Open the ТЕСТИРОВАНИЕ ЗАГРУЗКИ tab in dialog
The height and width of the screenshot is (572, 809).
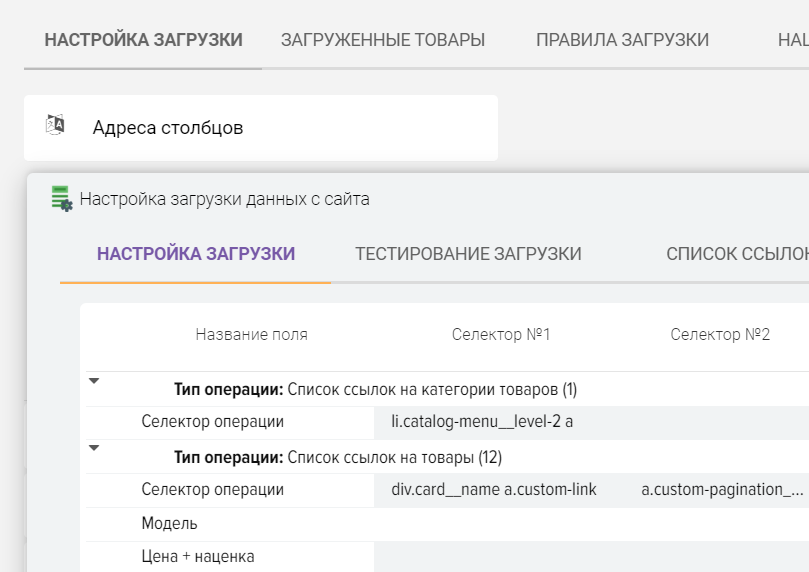coord(468,253)
